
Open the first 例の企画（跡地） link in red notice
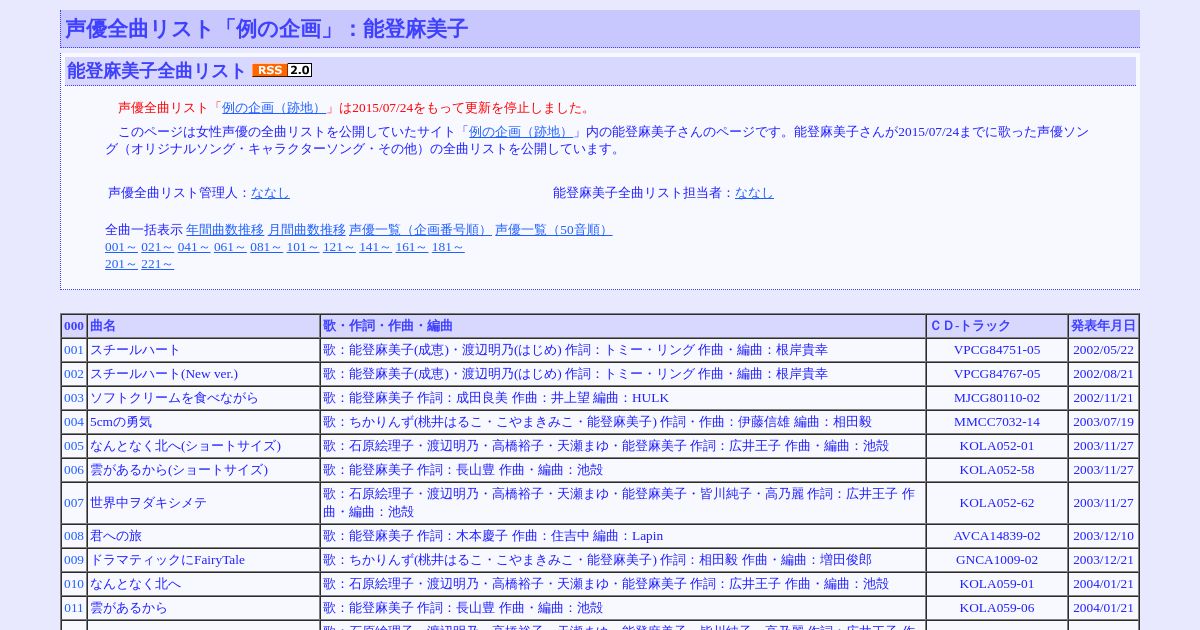coord(274,108)
